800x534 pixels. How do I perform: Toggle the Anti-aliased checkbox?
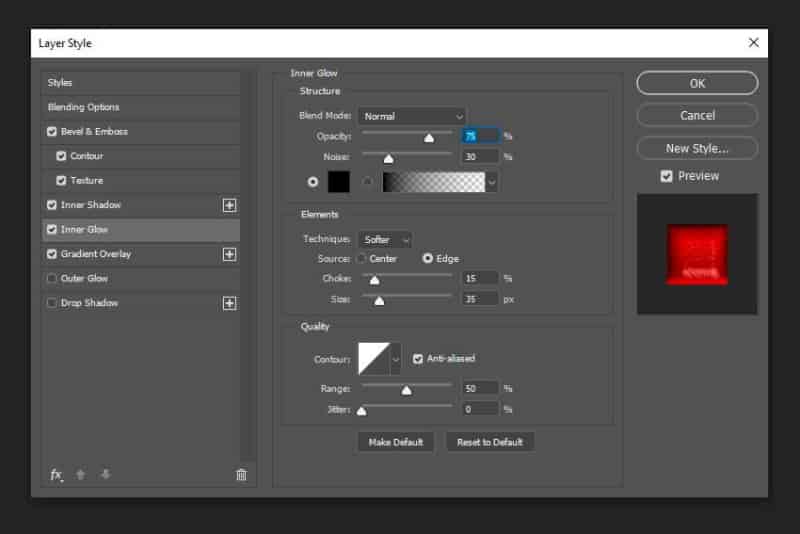[x=418, y=359]
